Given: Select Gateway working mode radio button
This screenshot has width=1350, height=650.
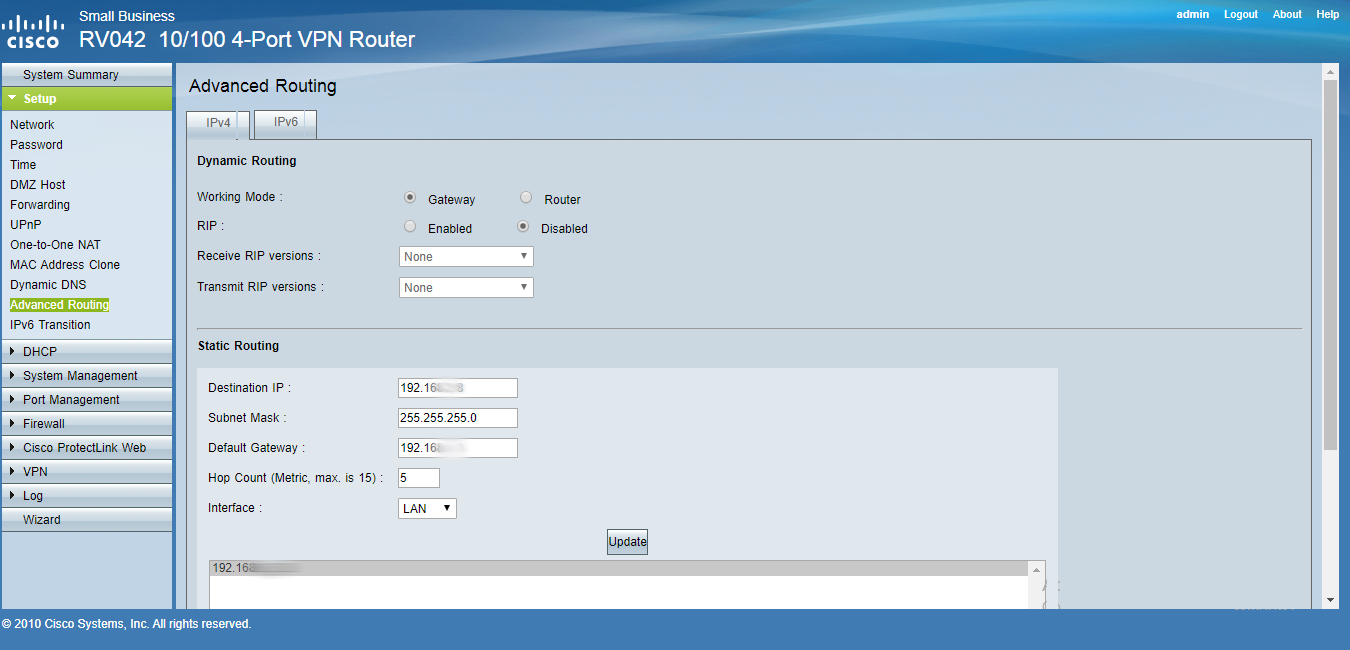Looking at the screenshot, I should pos(410,198).
